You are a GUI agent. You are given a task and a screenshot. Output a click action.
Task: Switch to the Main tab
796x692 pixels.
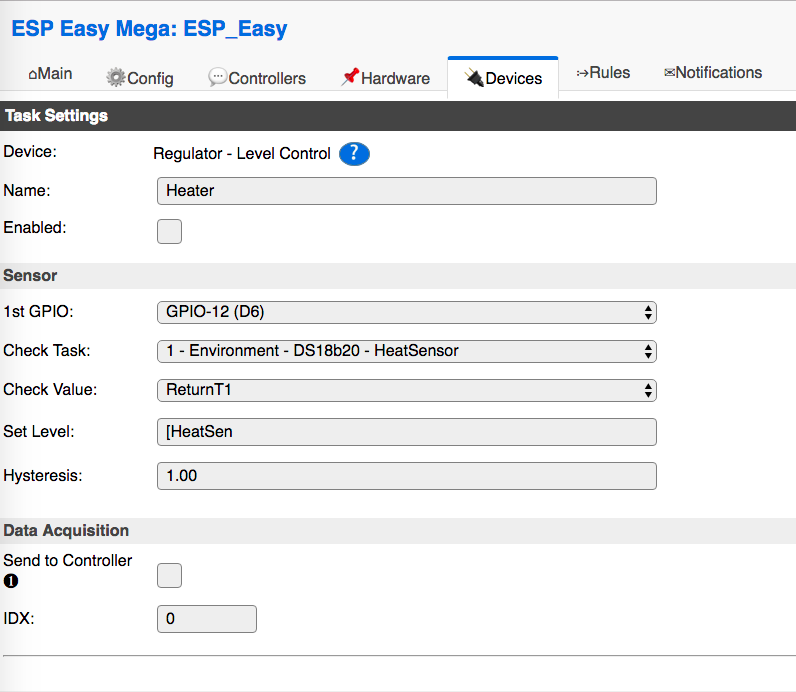[50, 74]
